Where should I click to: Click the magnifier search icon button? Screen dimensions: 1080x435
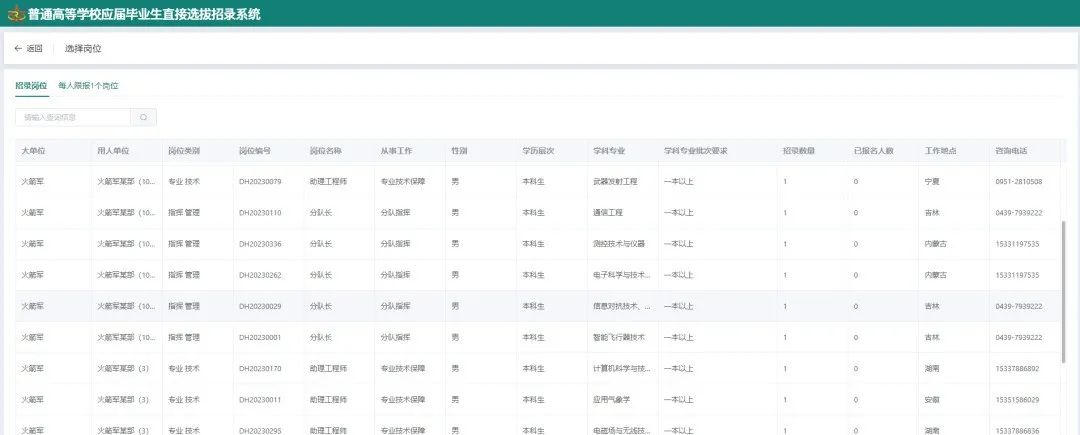pyautogui.click(x=143, y=117)
